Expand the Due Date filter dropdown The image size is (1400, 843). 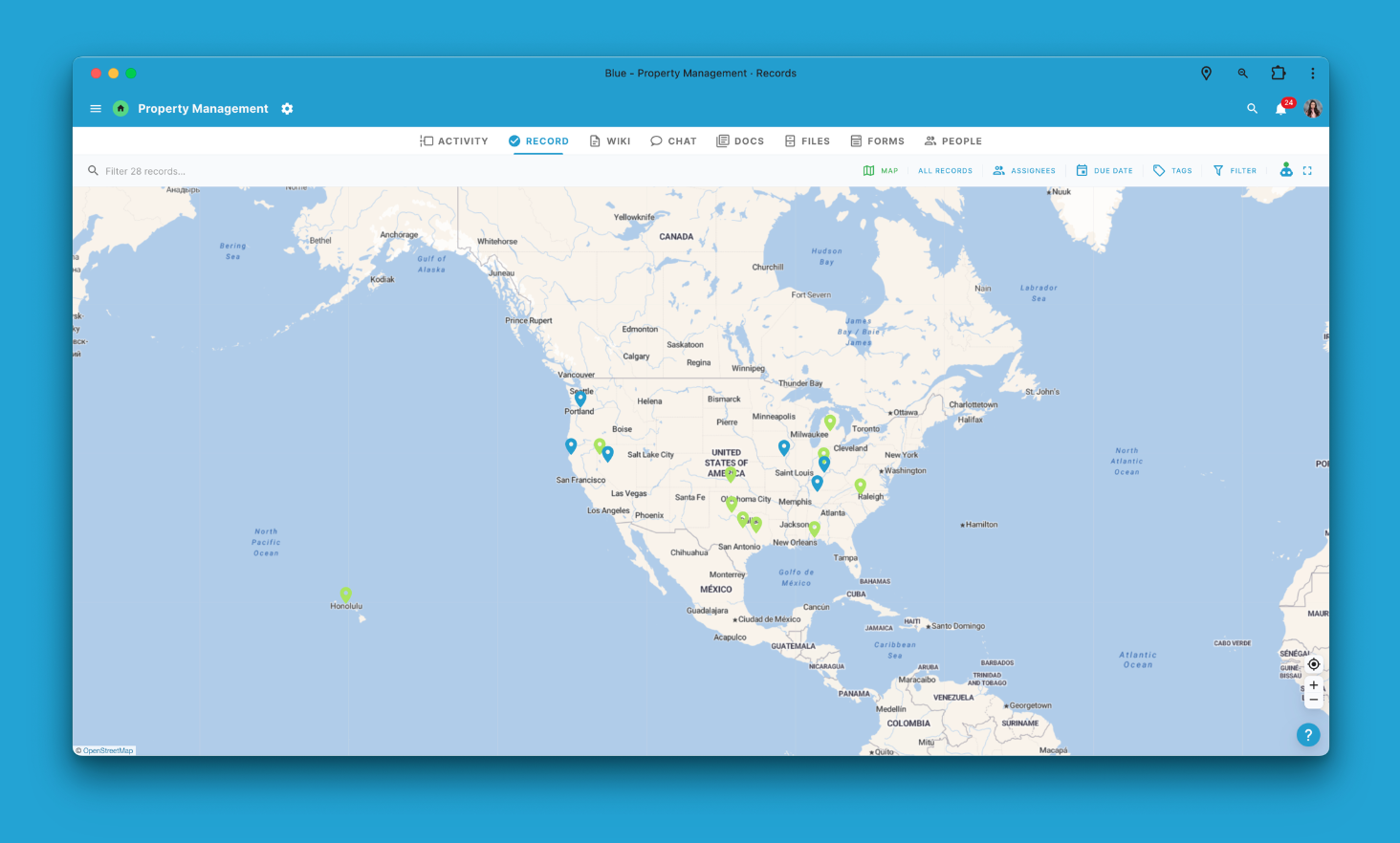(1105, 171)
